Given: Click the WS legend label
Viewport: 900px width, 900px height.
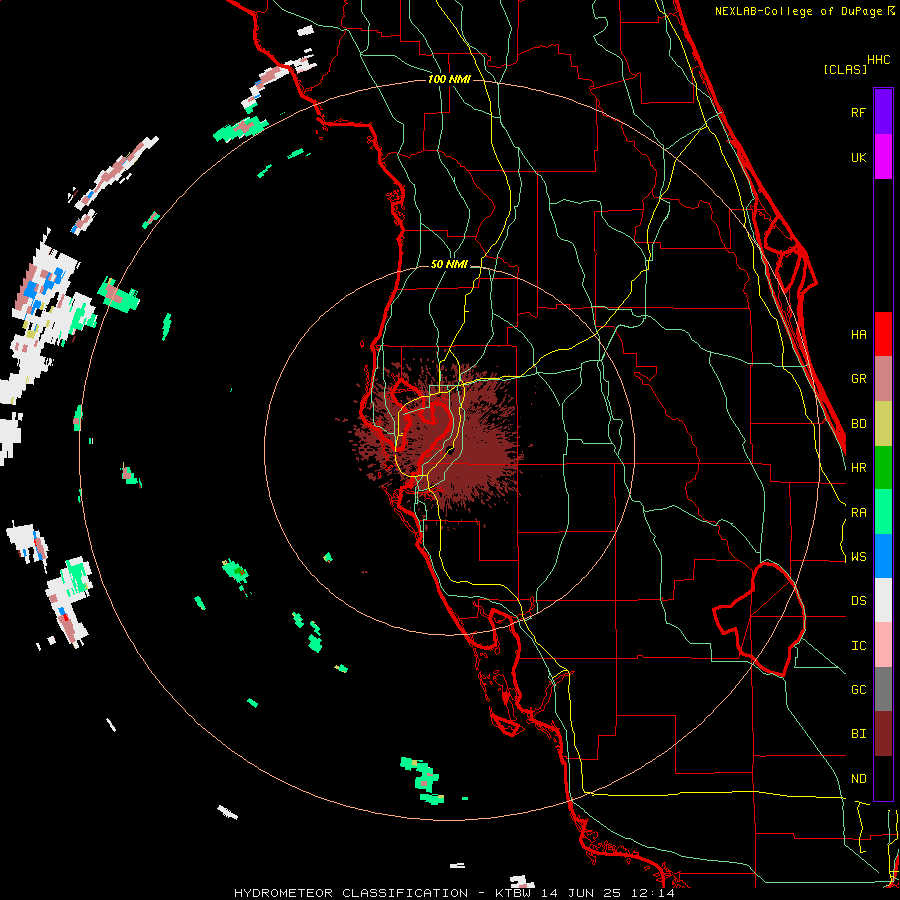Looking at the screenshot, I should [858, 557].
